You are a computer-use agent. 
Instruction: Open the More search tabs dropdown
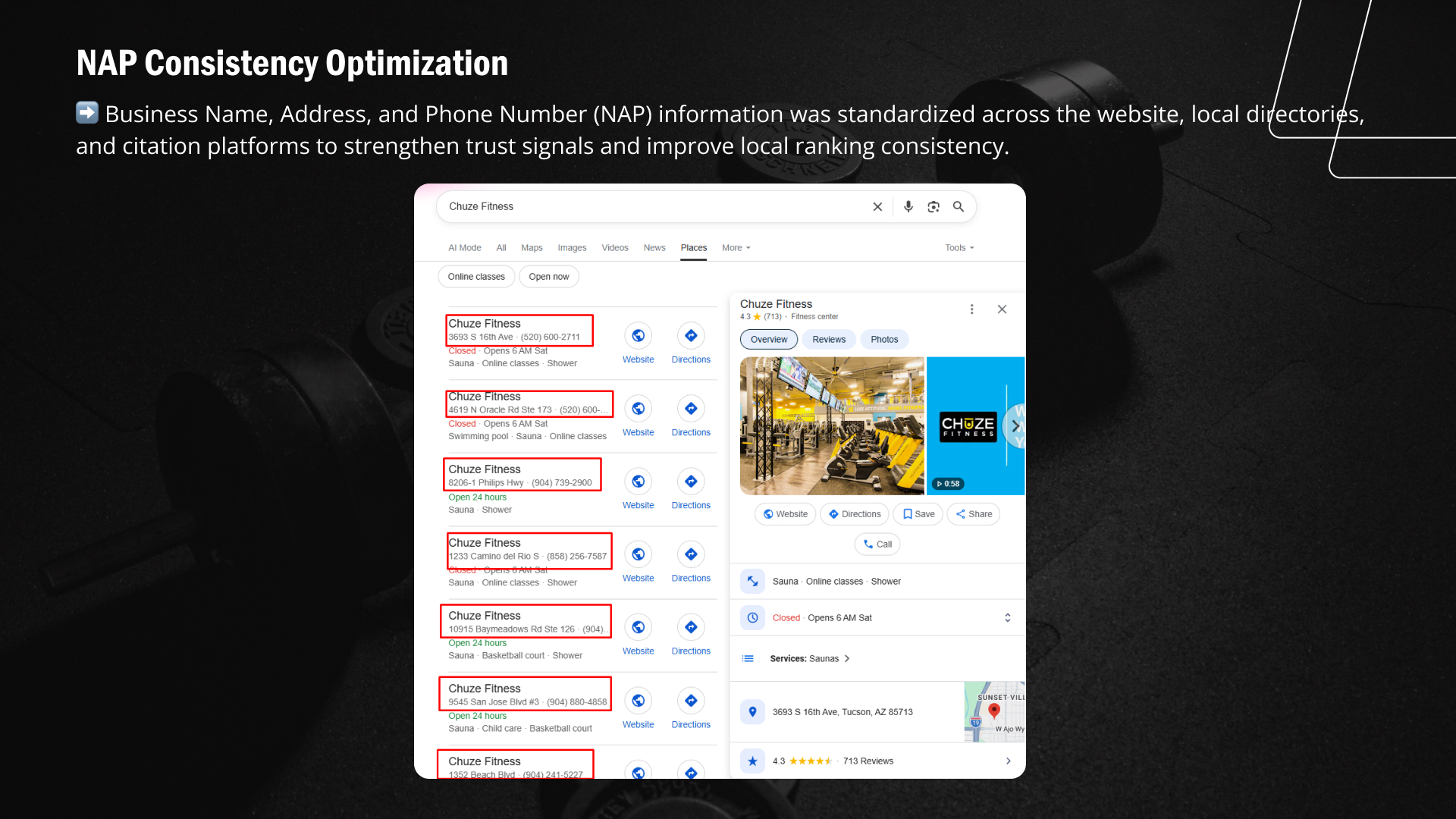[736, 248]
